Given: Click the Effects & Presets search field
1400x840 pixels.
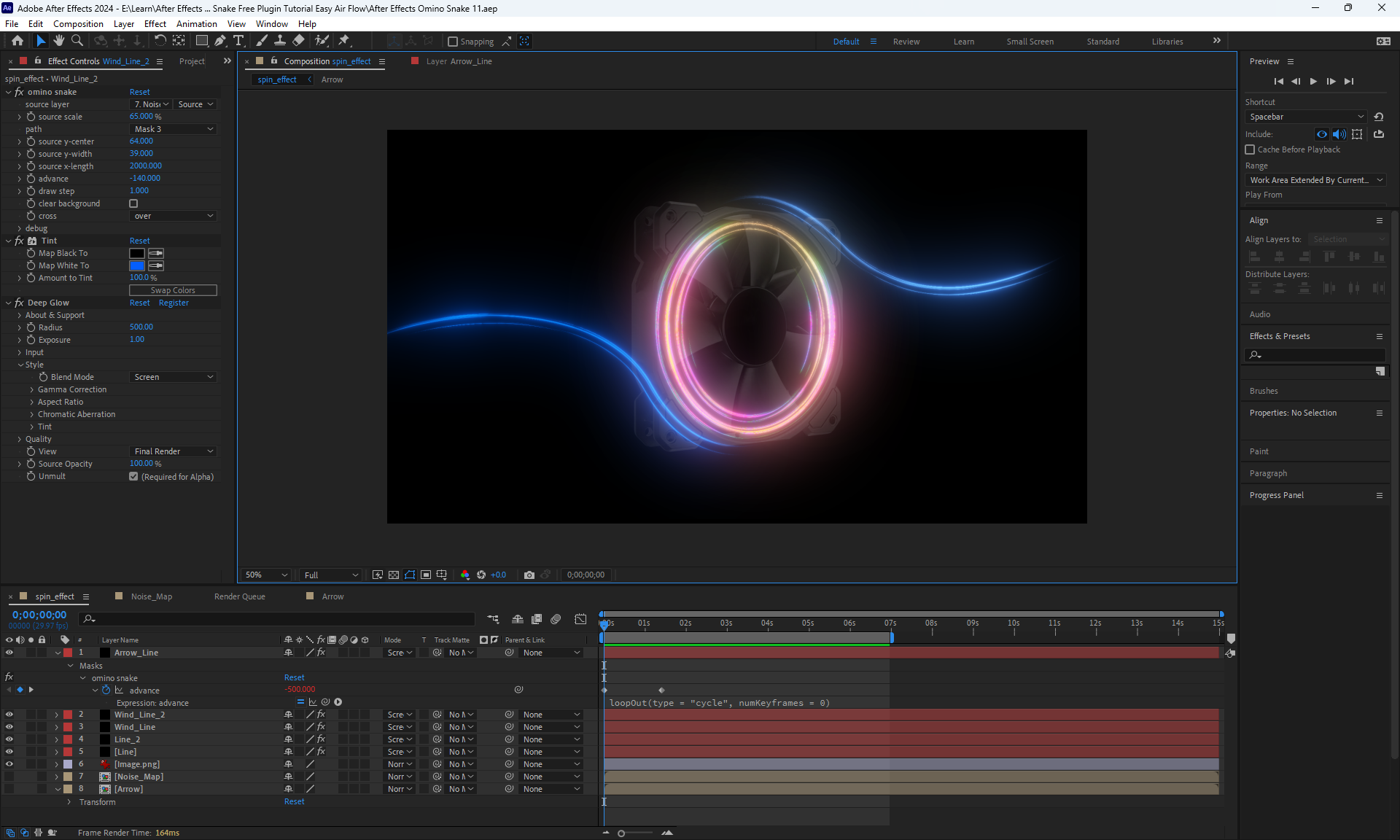Looking at the screenshot, I should click(1320, 354).
